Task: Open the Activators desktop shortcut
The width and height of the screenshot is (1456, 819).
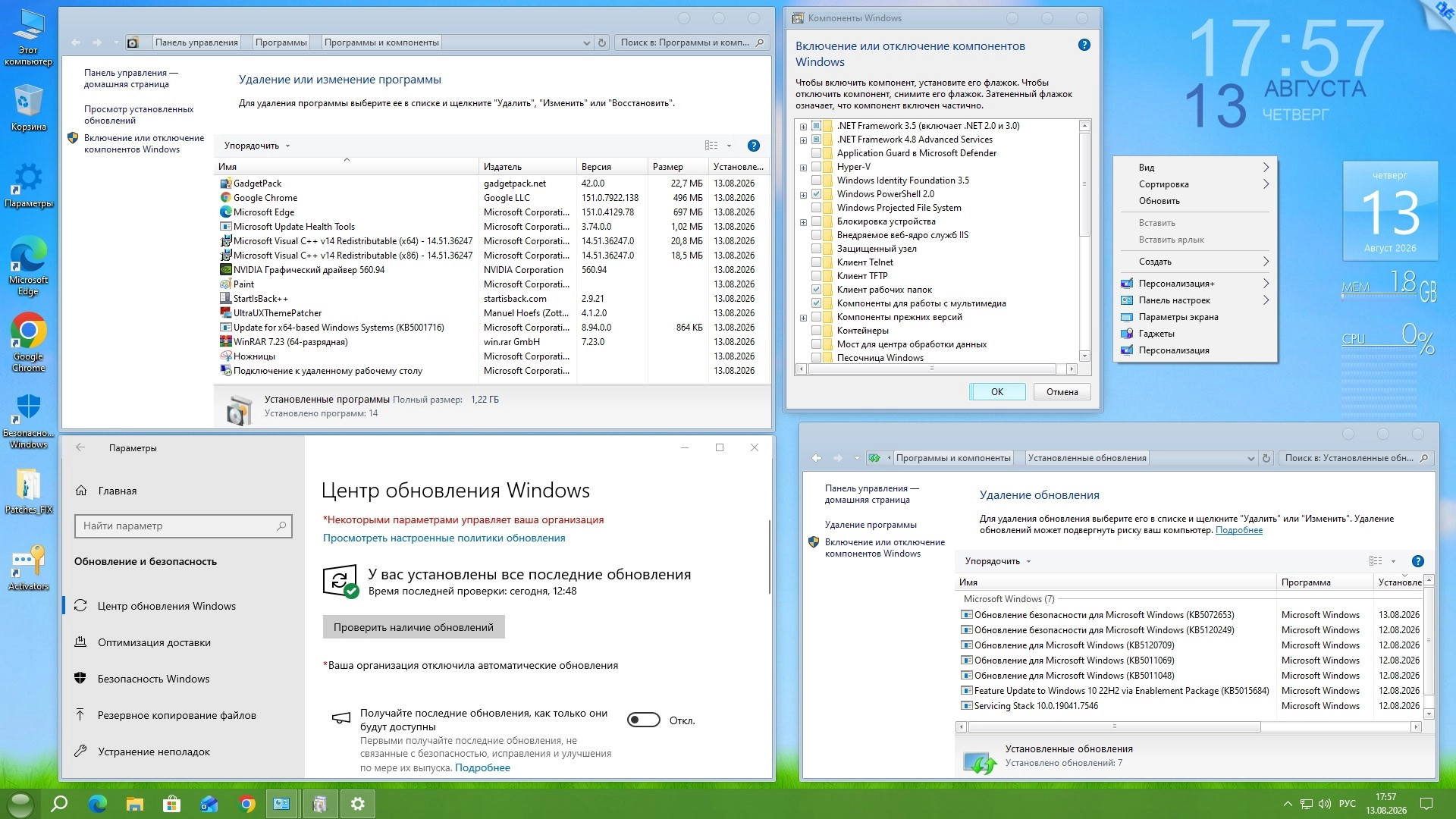Action: (28, 567)
